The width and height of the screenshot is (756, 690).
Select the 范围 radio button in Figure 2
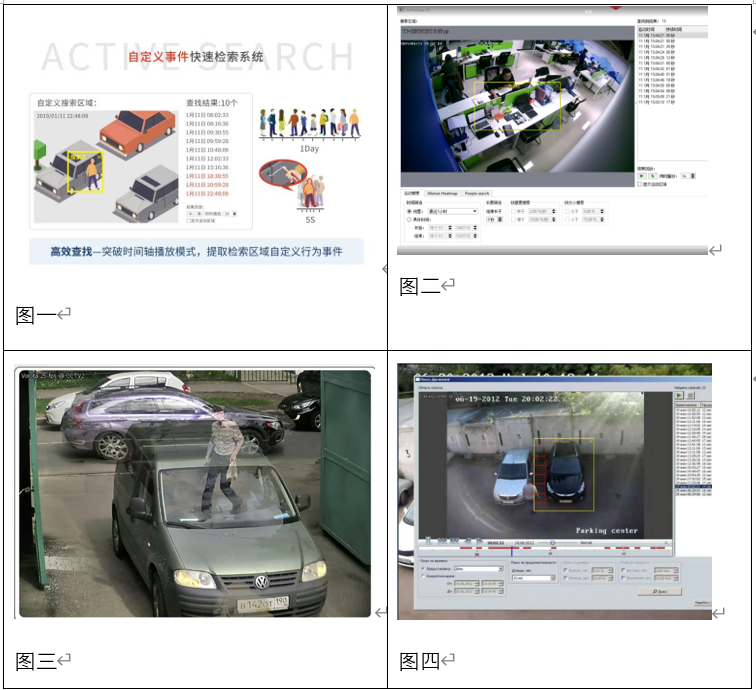click(408, 211)
